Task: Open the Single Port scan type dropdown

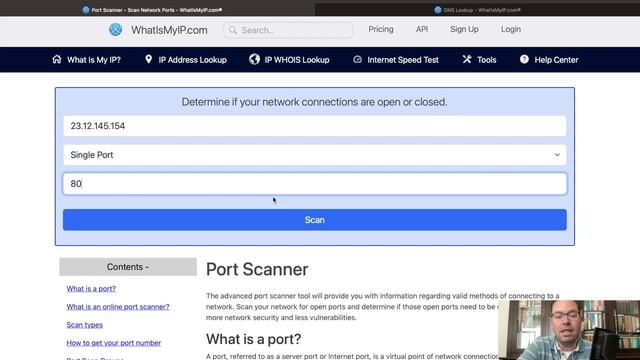Action: (x=315, y=155)
